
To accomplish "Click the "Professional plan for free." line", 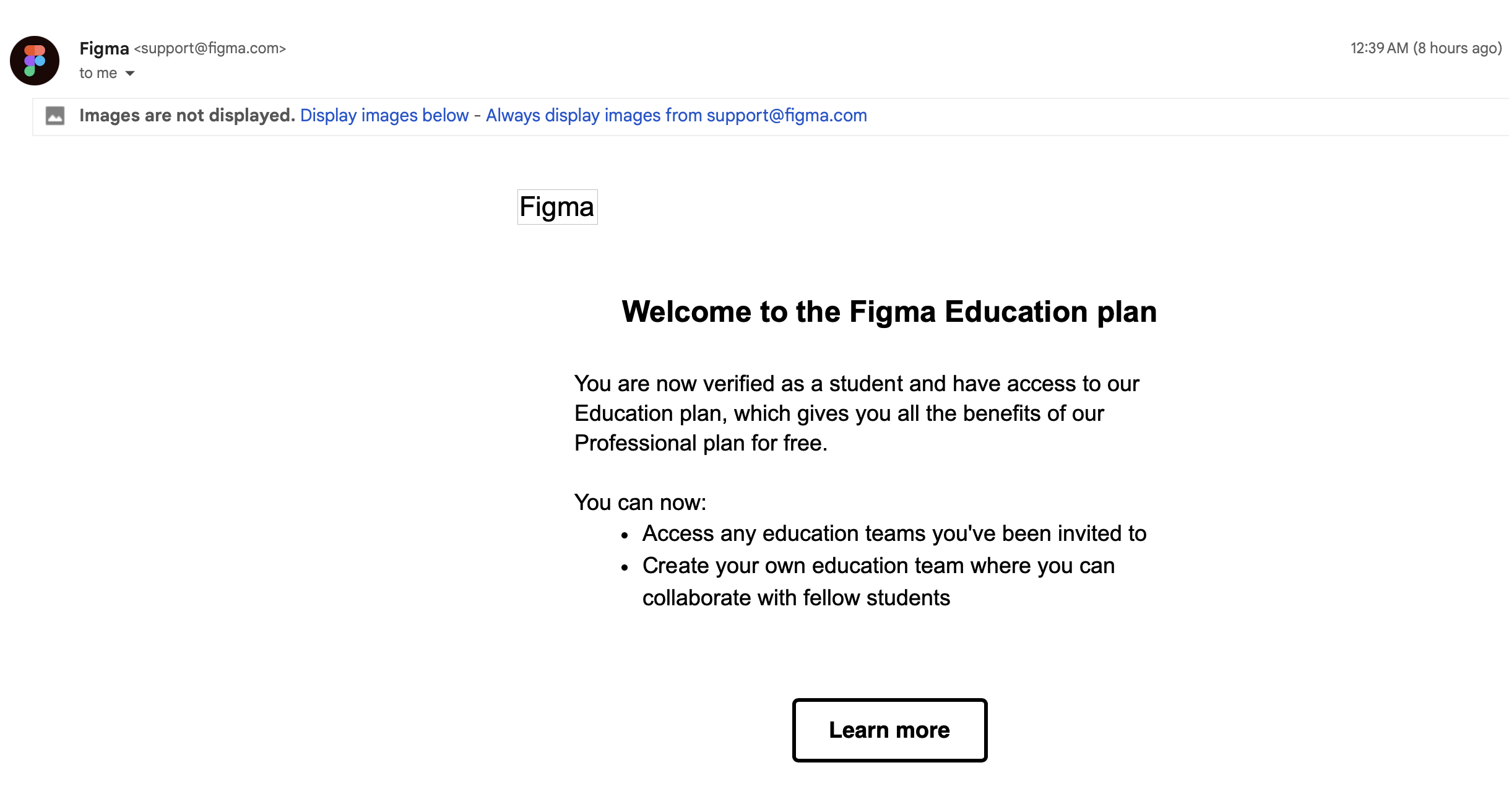I will pyautogui.click(x=701, y=443).
